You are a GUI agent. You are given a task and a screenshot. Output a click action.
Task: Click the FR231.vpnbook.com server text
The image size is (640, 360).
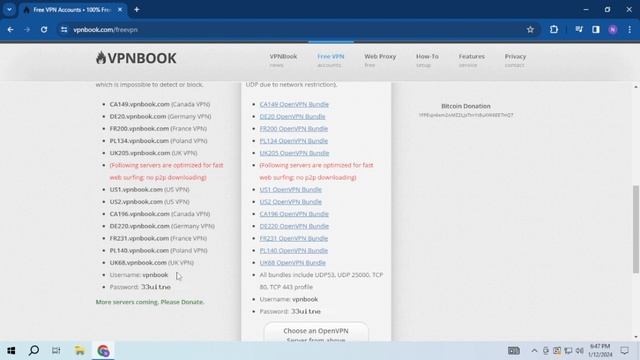pos(139,238)
